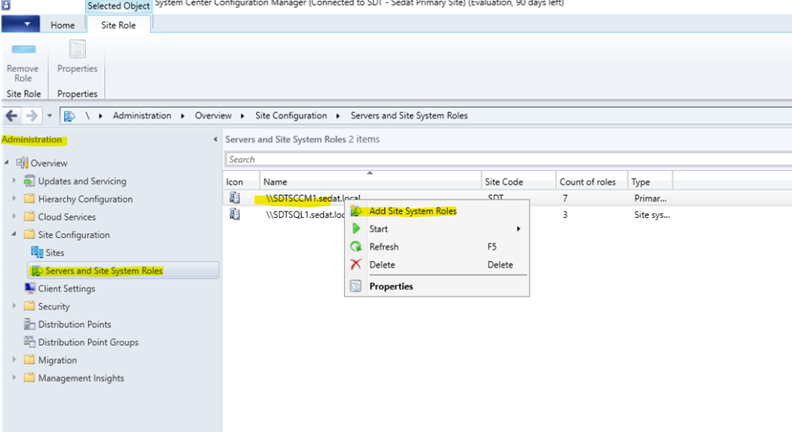Choose Delete in the context menu
This screenshot has width=792, height=432.
[436, 265]
